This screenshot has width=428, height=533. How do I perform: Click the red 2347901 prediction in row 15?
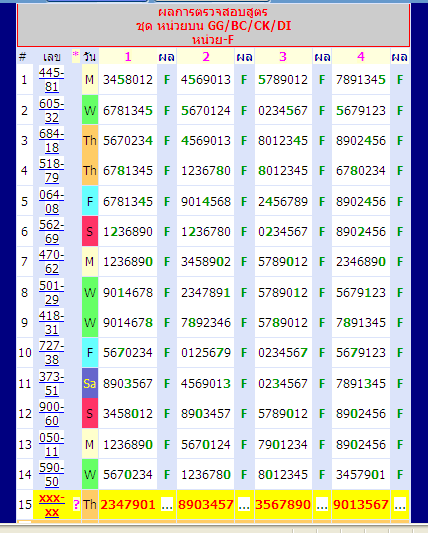(x=128, y=505)
